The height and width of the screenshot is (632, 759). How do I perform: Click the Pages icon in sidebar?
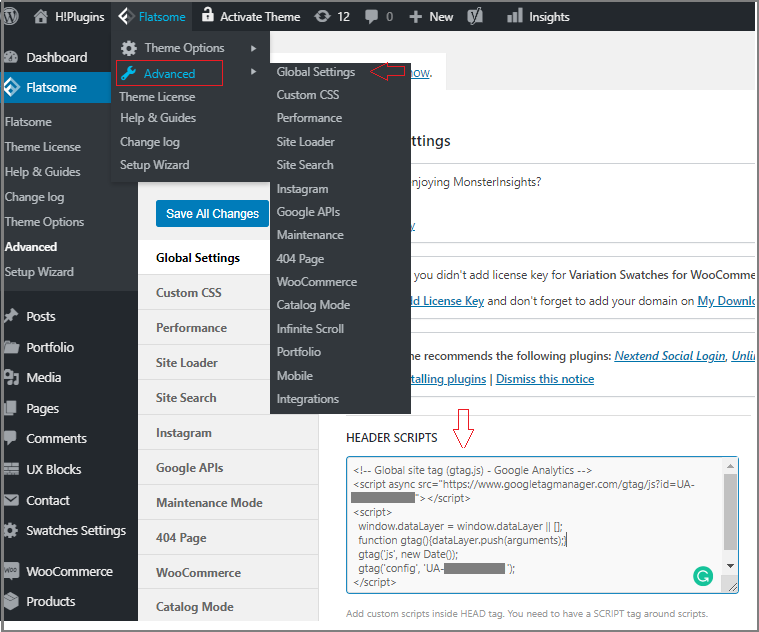pos(10,408)
